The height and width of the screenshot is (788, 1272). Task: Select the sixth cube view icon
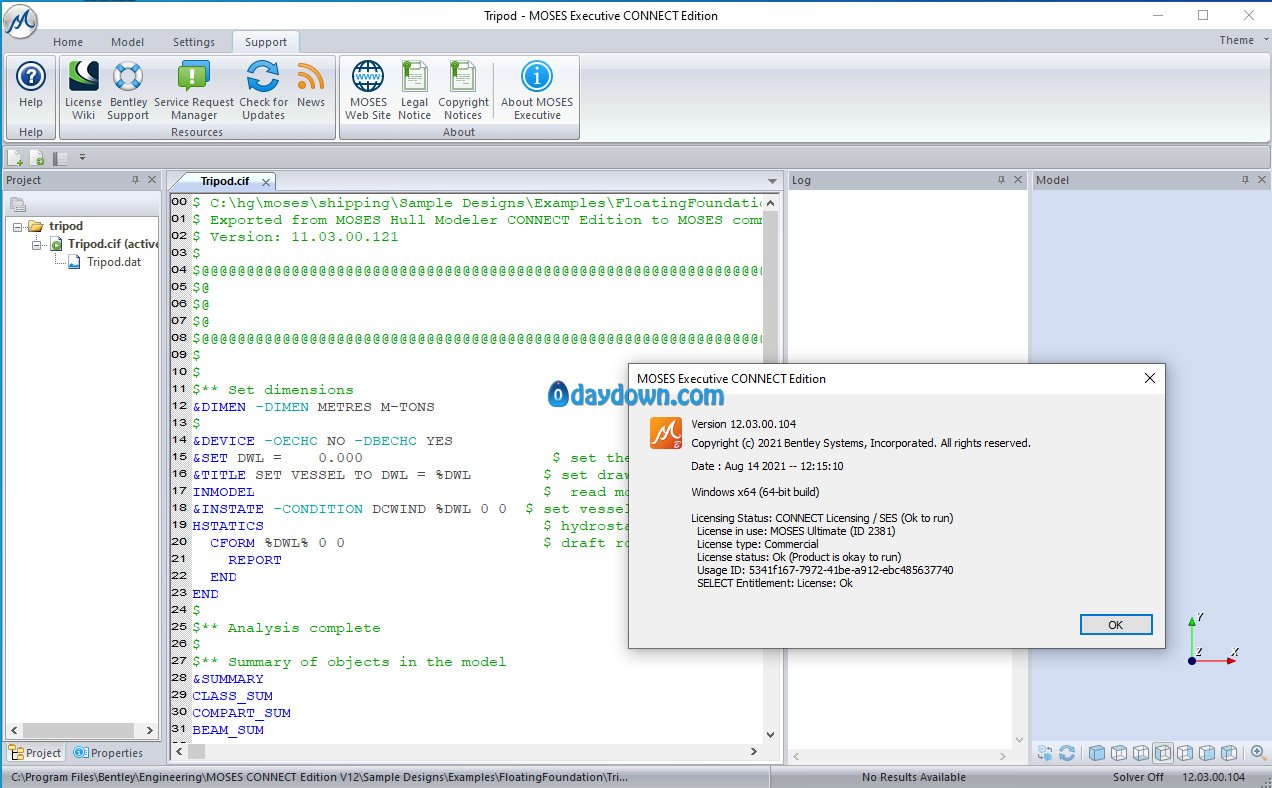1207,753
